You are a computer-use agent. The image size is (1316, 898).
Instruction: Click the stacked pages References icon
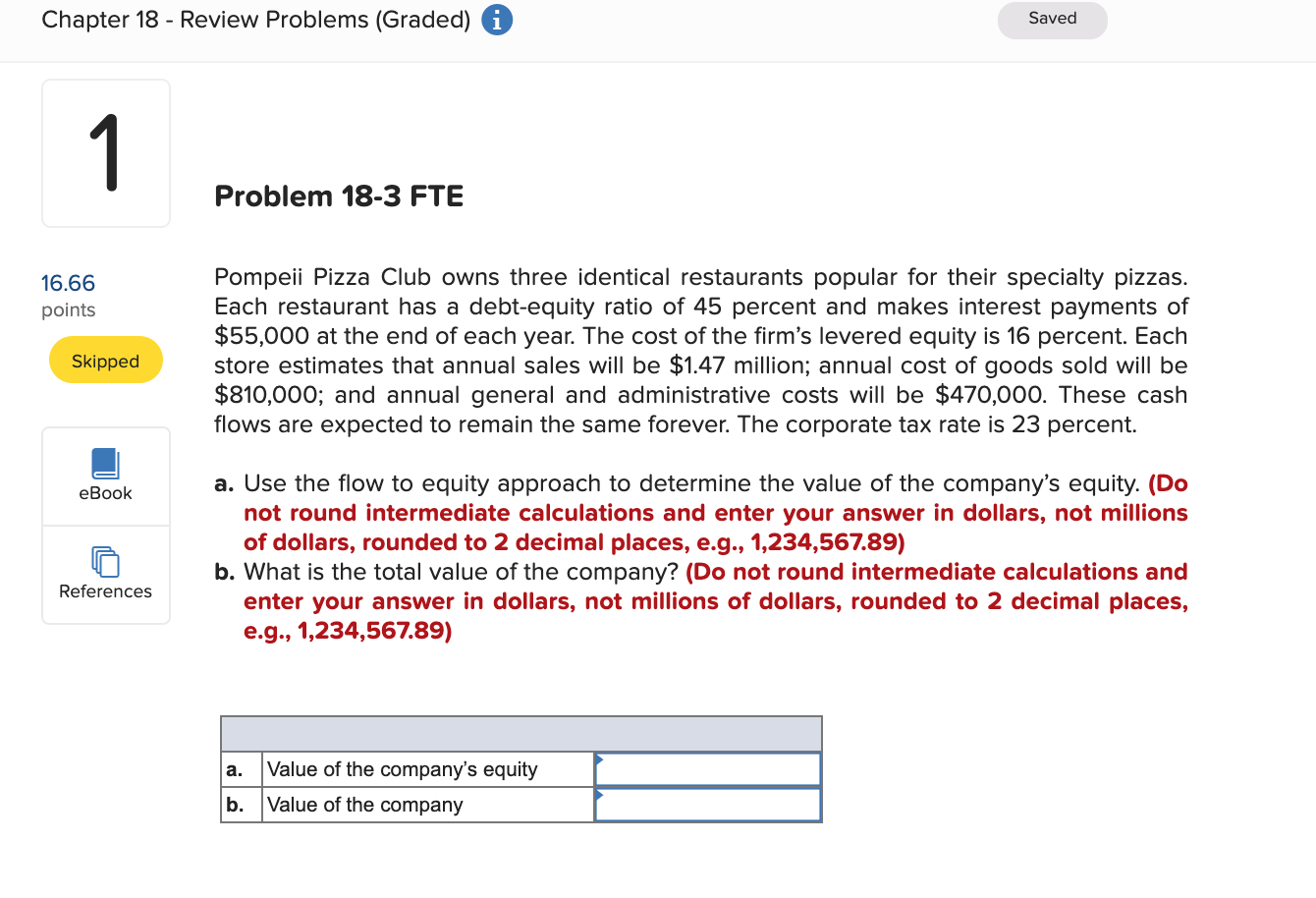click(x=105, y=562)
